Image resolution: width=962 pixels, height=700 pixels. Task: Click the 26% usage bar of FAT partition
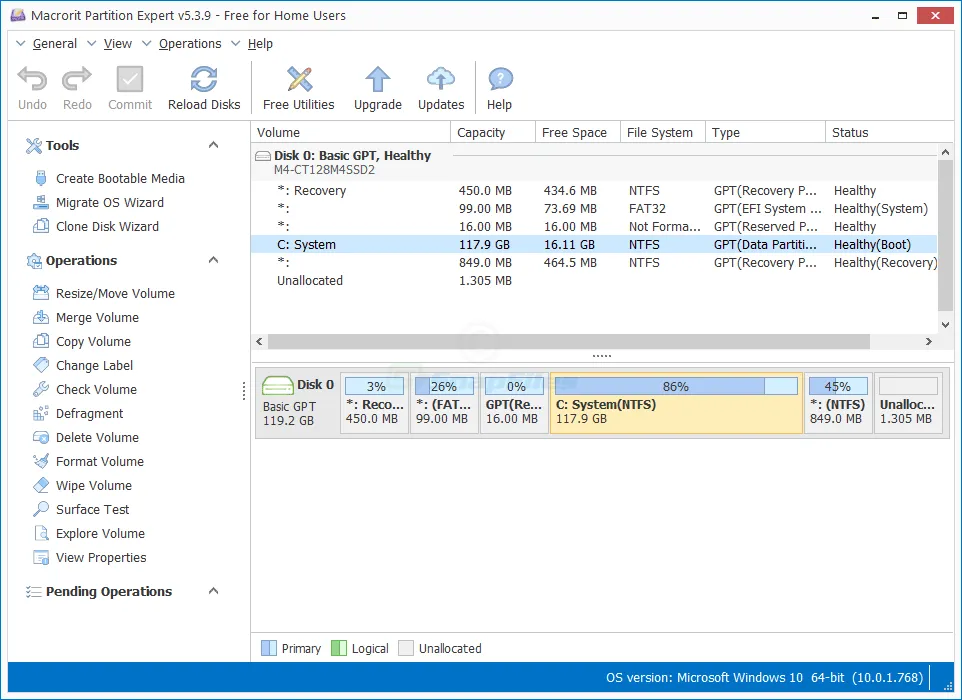point(444,386)
